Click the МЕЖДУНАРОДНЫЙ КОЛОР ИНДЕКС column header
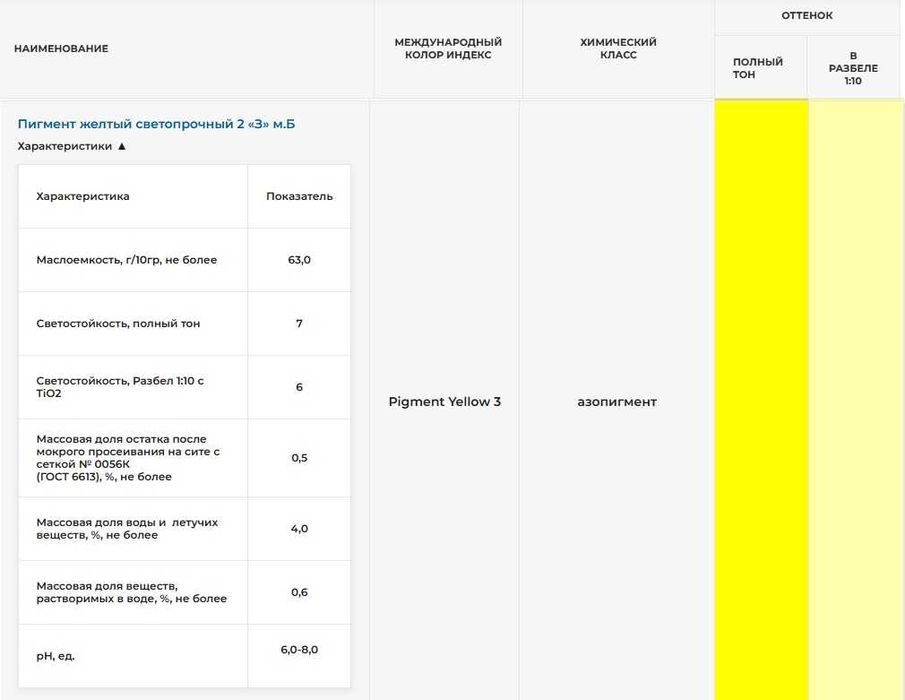905x700 pixels. (x=448, y=48)
